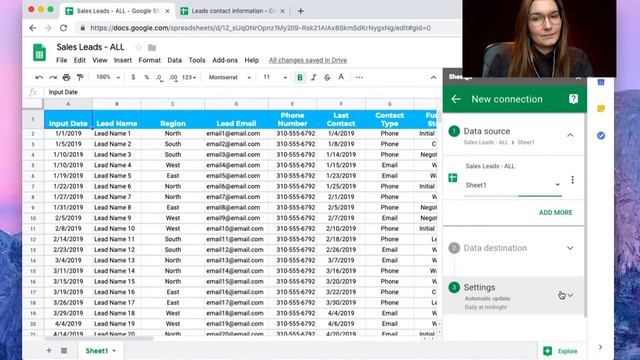This screenshot has width=640, height=360.
Task: Open more toolbar options ellipsis
Action: (x=359, y=77)
